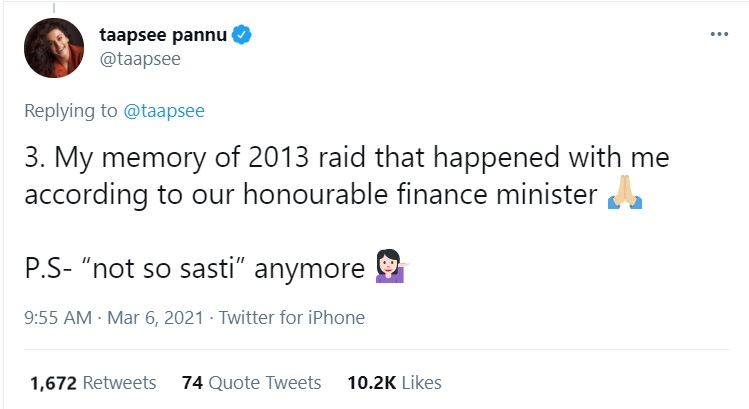Click the blue verified badge

tap(241, 37)
